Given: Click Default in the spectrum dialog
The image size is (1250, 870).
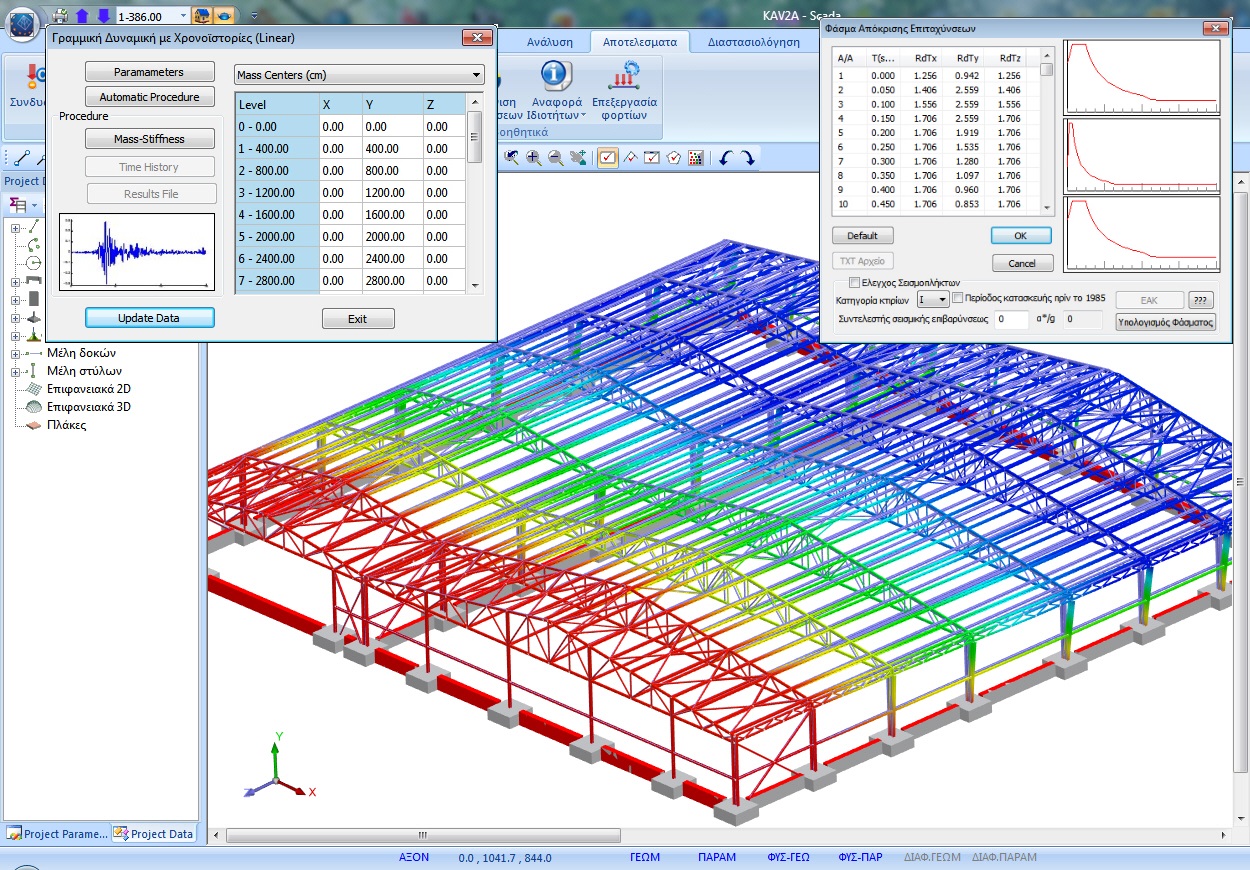Looking at the screenshot, I should (862, 236).
